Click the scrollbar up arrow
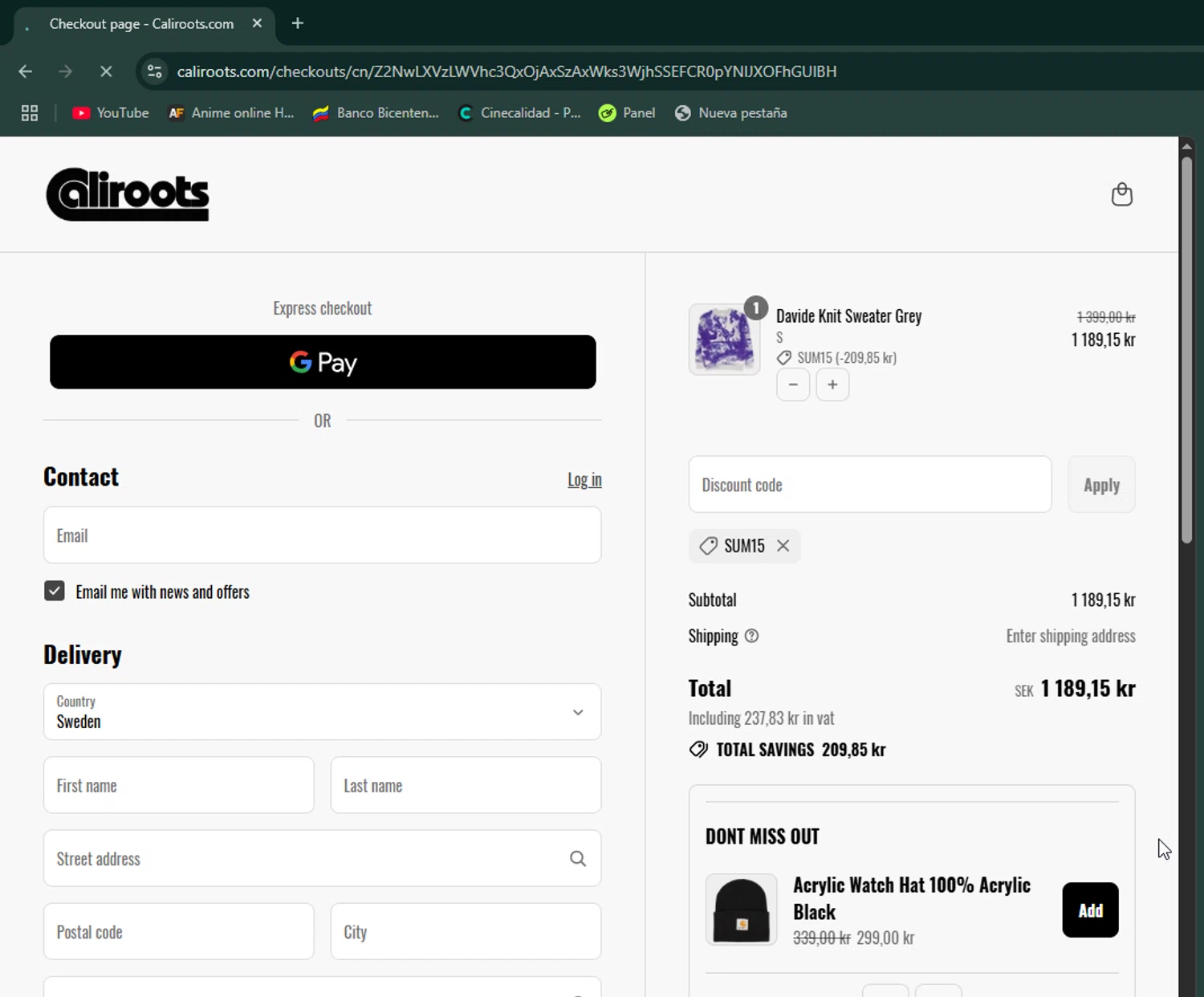The image size is (1204, 997). pyautogui.click(x=1186, y=145)
